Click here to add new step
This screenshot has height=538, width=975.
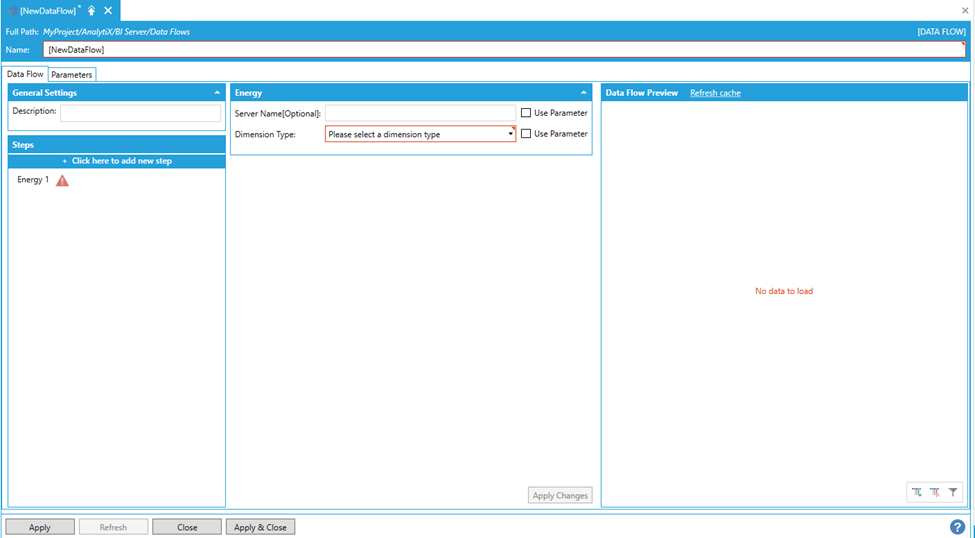click(x=117, y=161)
